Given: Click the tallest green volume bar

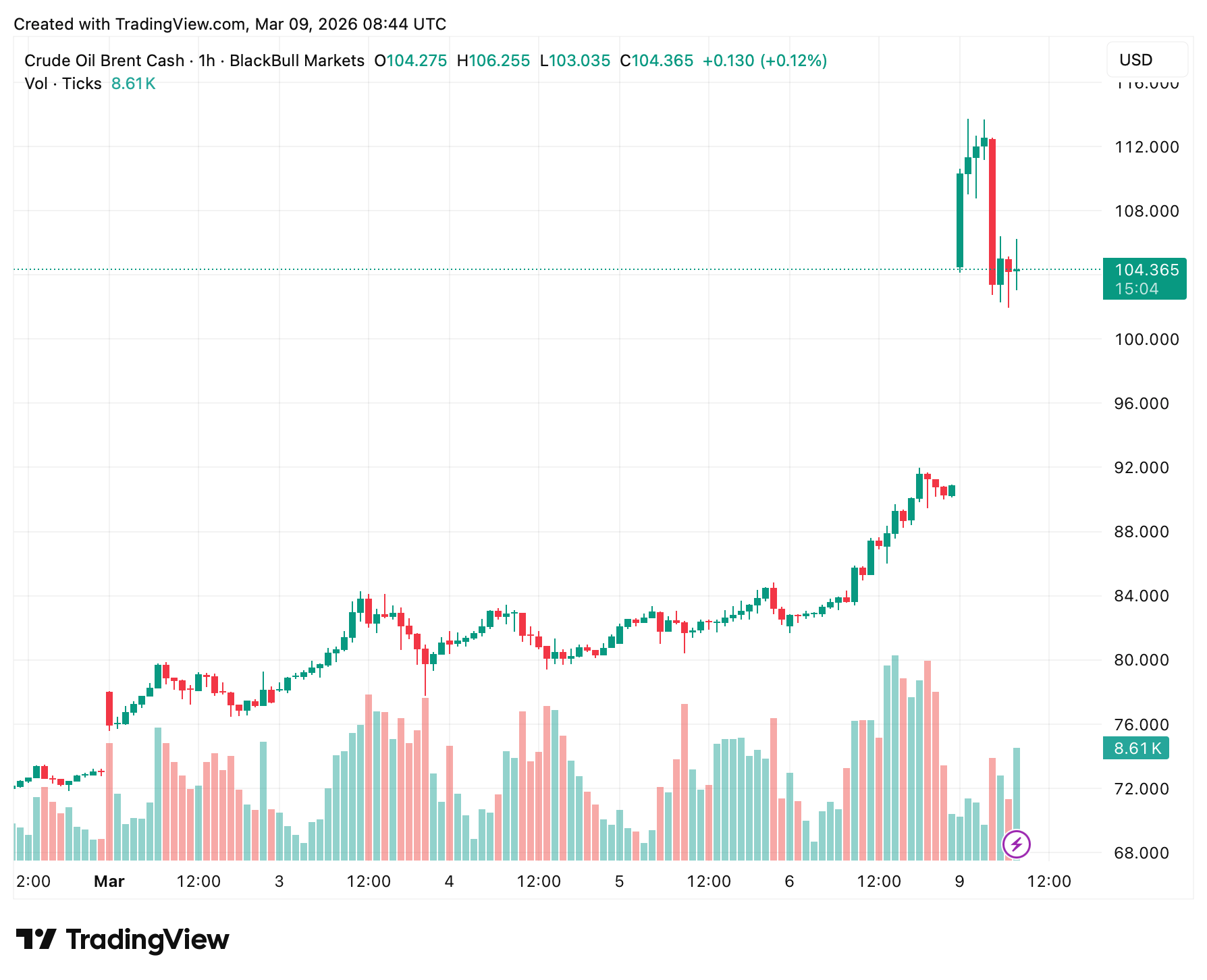Looking at the screenshot, I should [895, 756].
